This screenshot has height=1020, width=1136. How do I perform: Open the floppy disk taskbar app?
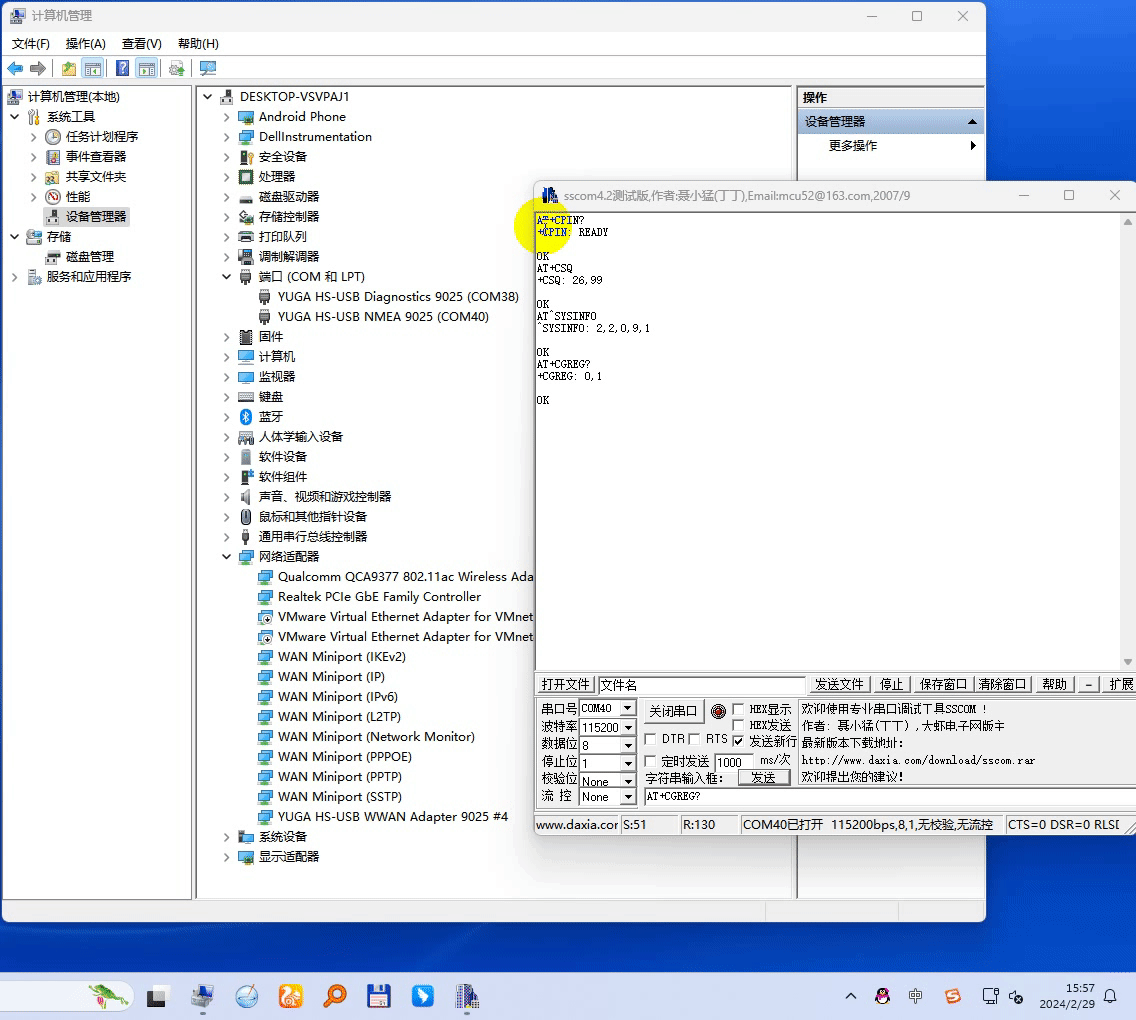[x=379, y=996]
